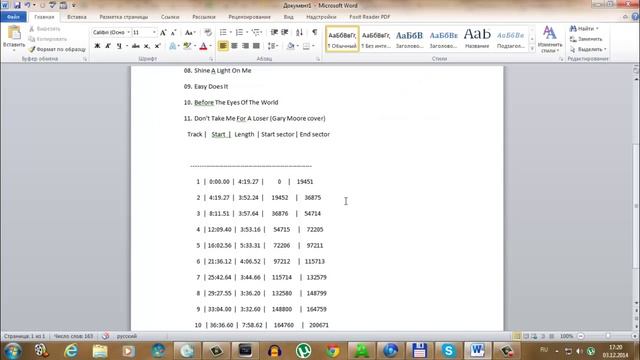Viewport: 640px width, 360px height.
Task: Toggle bold formatting (Ж)
Action: tap(97, 46)
